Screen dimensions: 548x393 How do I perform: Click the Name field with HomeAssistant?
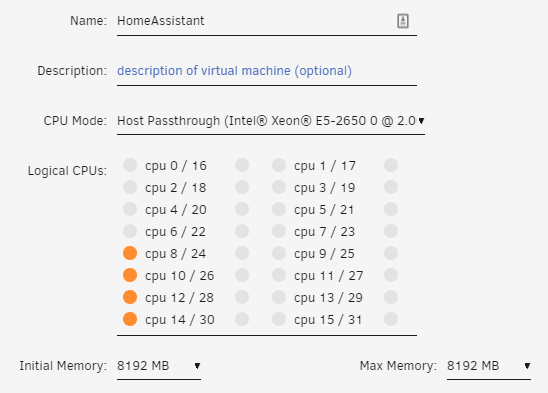[x=267, y=21]
